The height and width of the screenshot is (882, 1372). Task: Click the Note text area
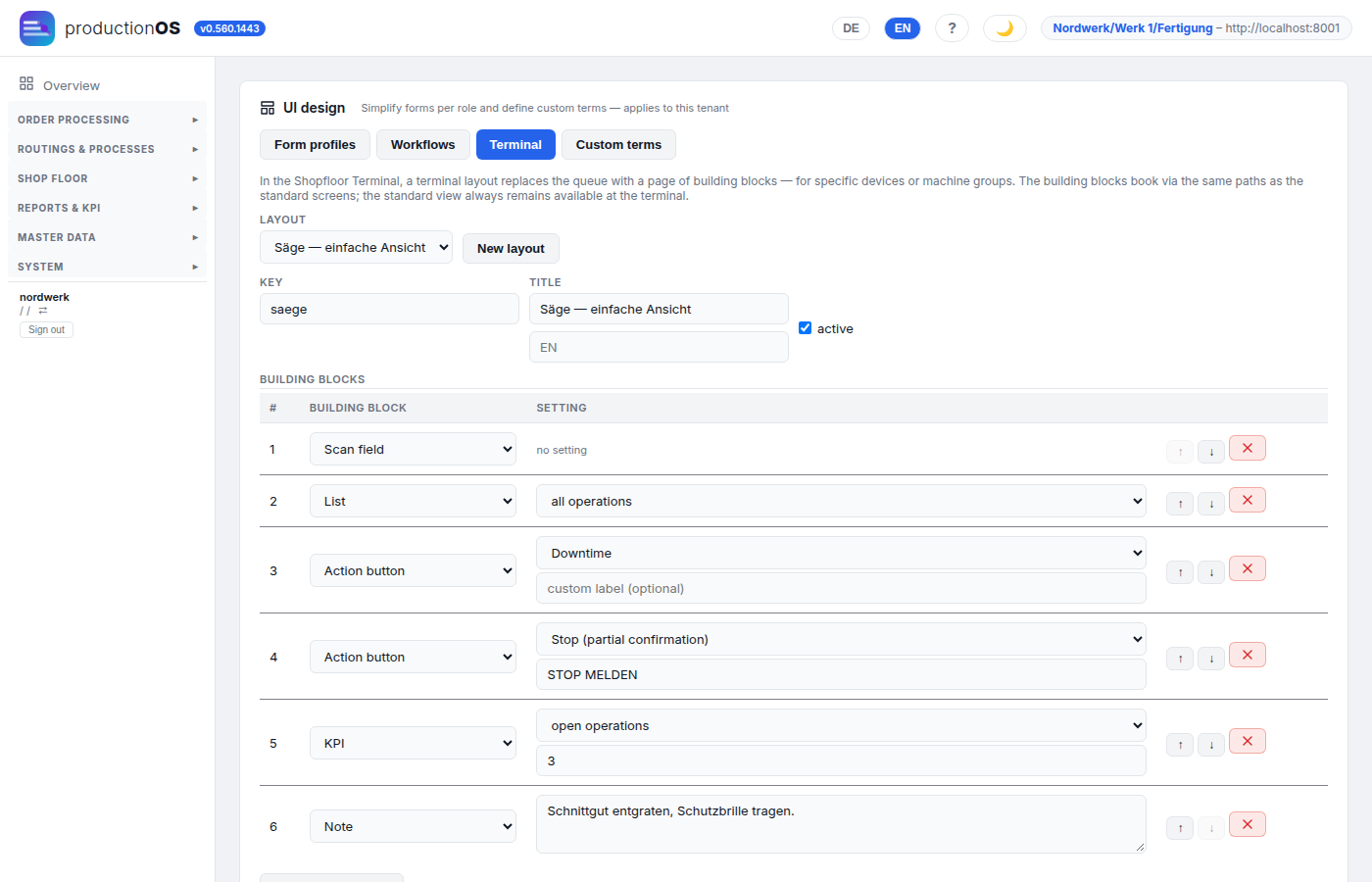point(841,824)
